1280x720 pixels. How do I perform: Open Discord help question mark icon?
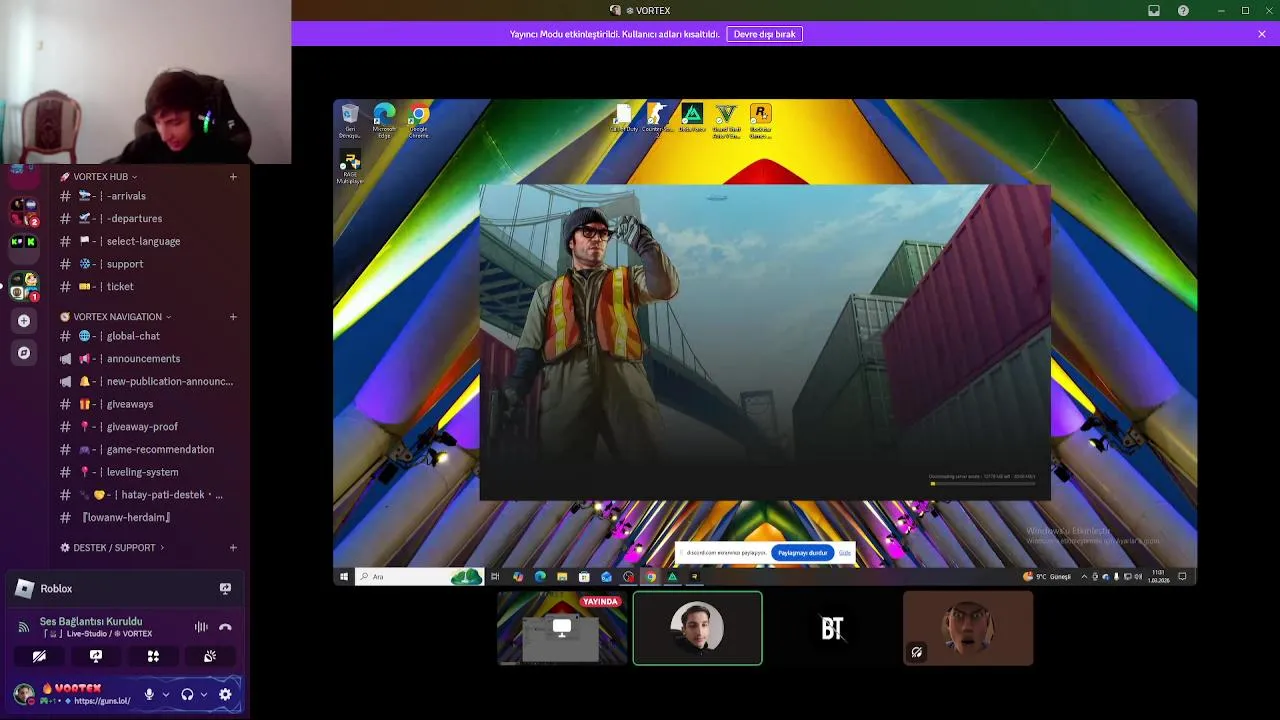pos(1184,11)
